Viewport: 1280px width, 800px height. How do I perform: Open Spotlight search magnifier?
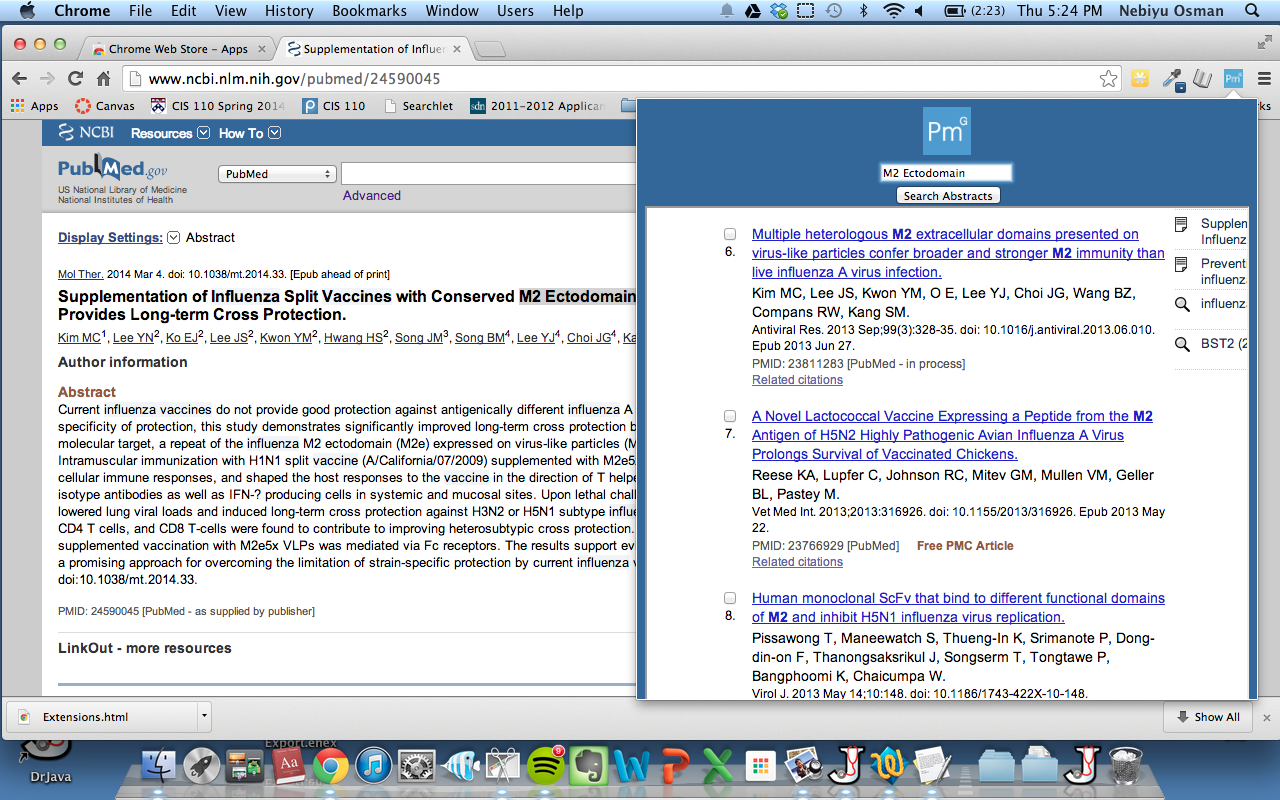point(1252,11)
